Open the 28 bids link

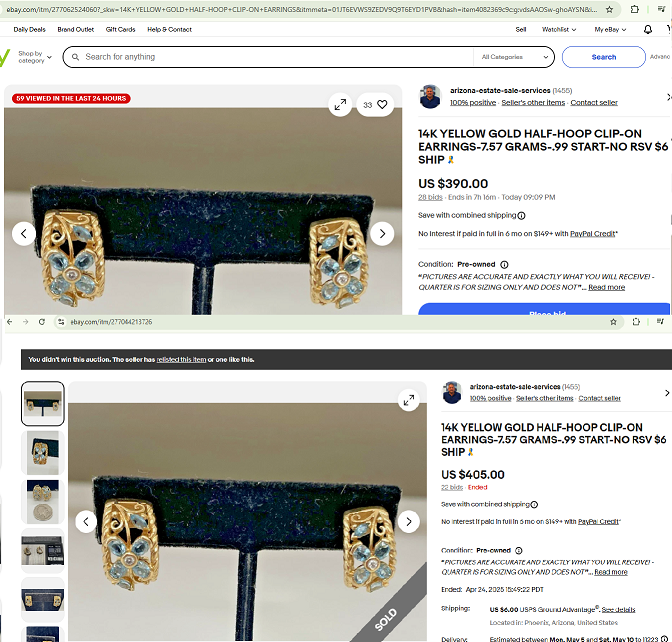[x=430, y=198]
